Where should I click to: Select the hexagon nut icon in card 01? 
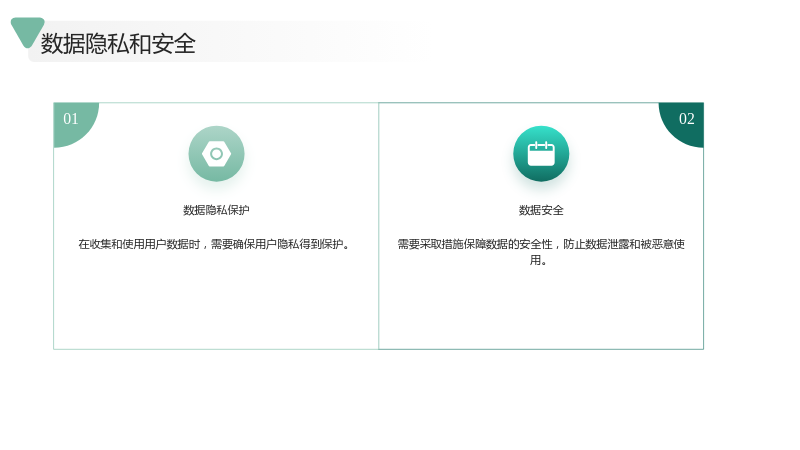coord(216,154)
